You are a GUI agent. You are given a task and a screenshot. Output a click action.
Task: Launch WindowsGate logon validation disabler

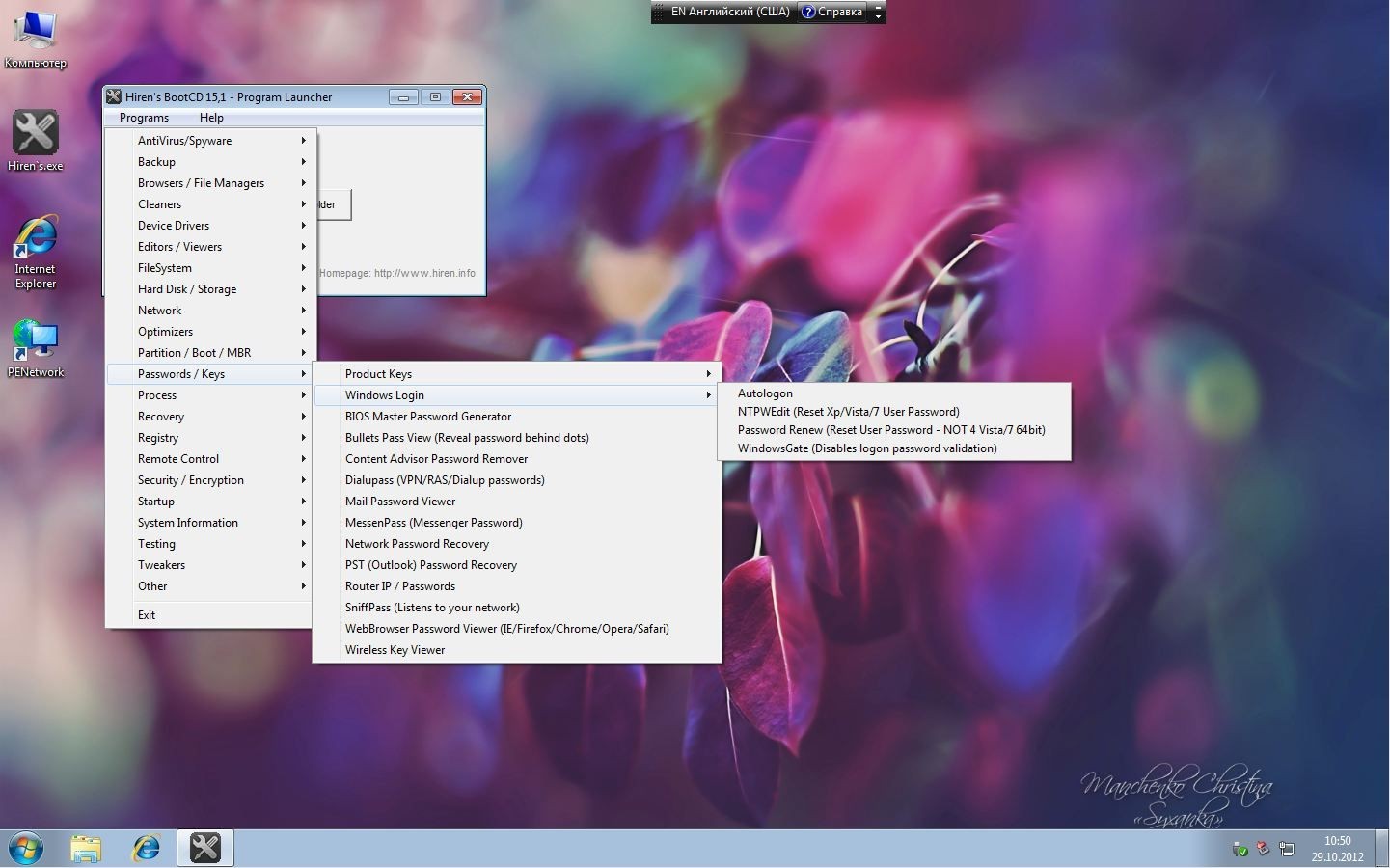(x=894, y=448)
